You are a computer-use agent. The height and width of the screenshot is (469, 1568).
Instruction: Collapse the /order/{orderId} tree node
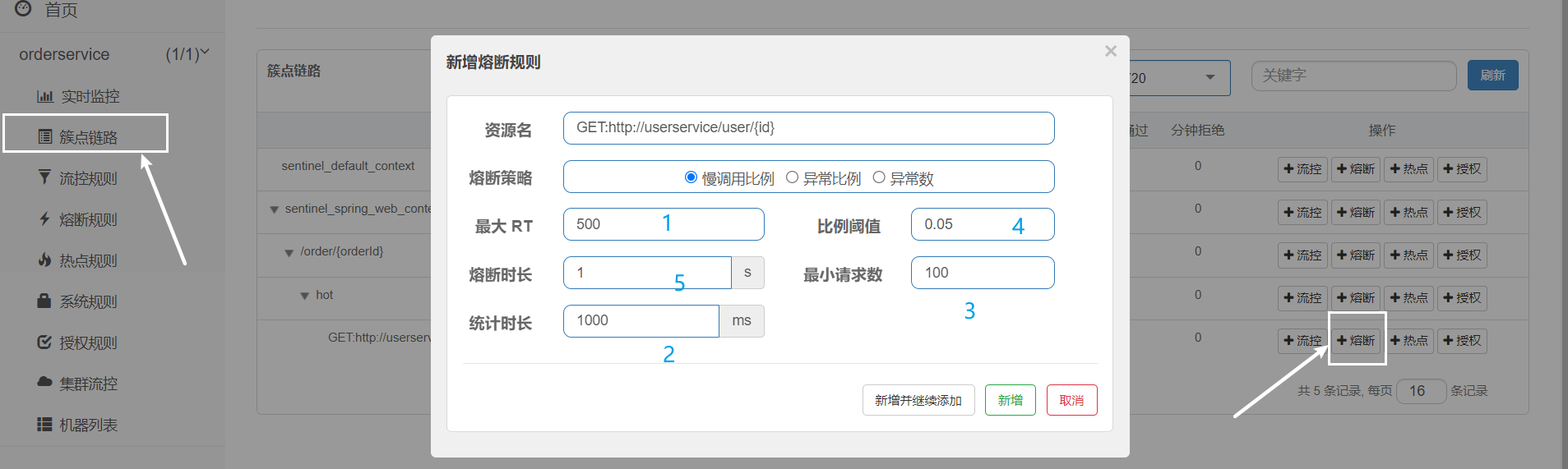click(289, 253)
